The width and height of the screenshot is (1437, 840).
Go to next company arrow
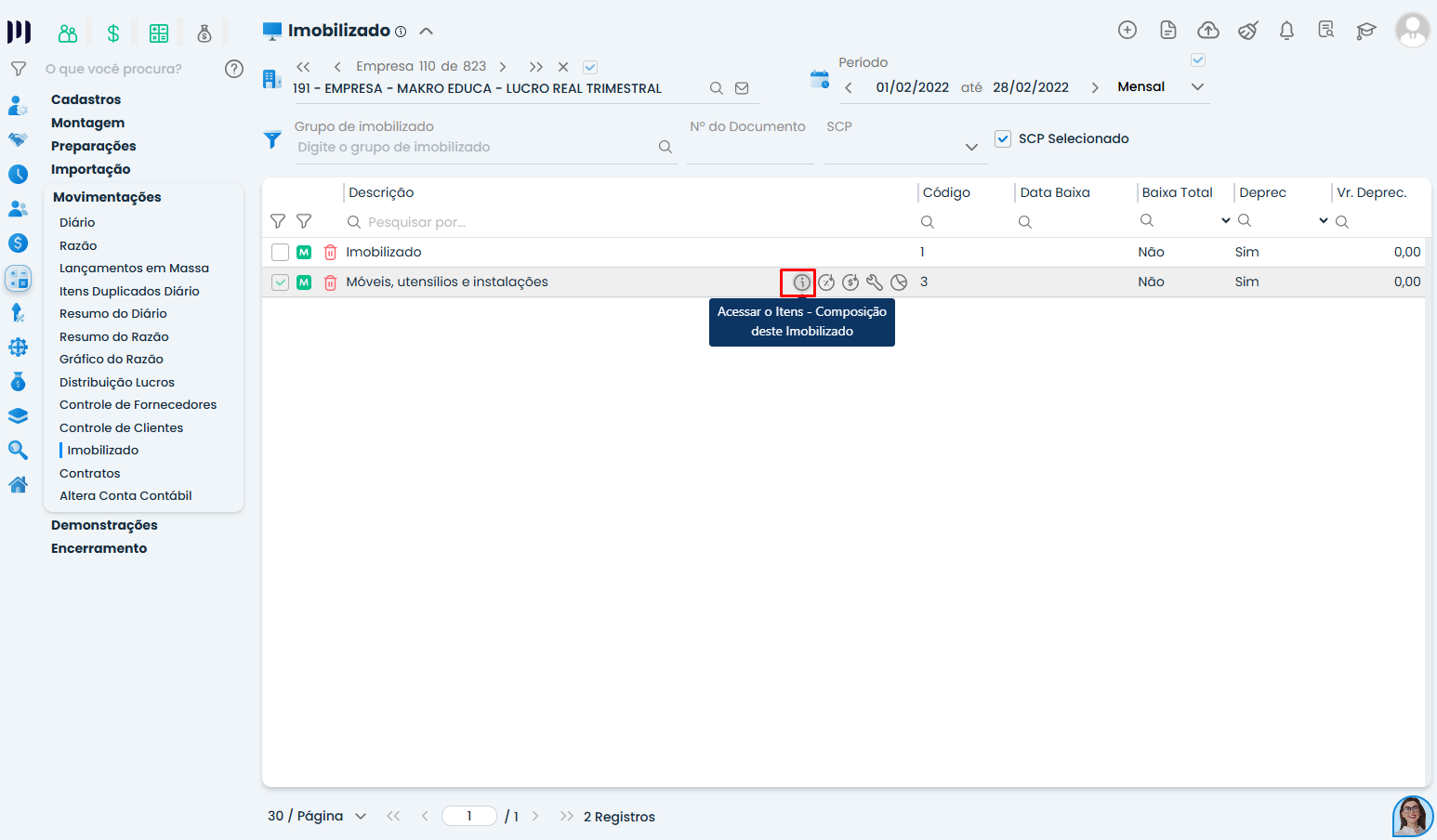[x=503, y=67]
